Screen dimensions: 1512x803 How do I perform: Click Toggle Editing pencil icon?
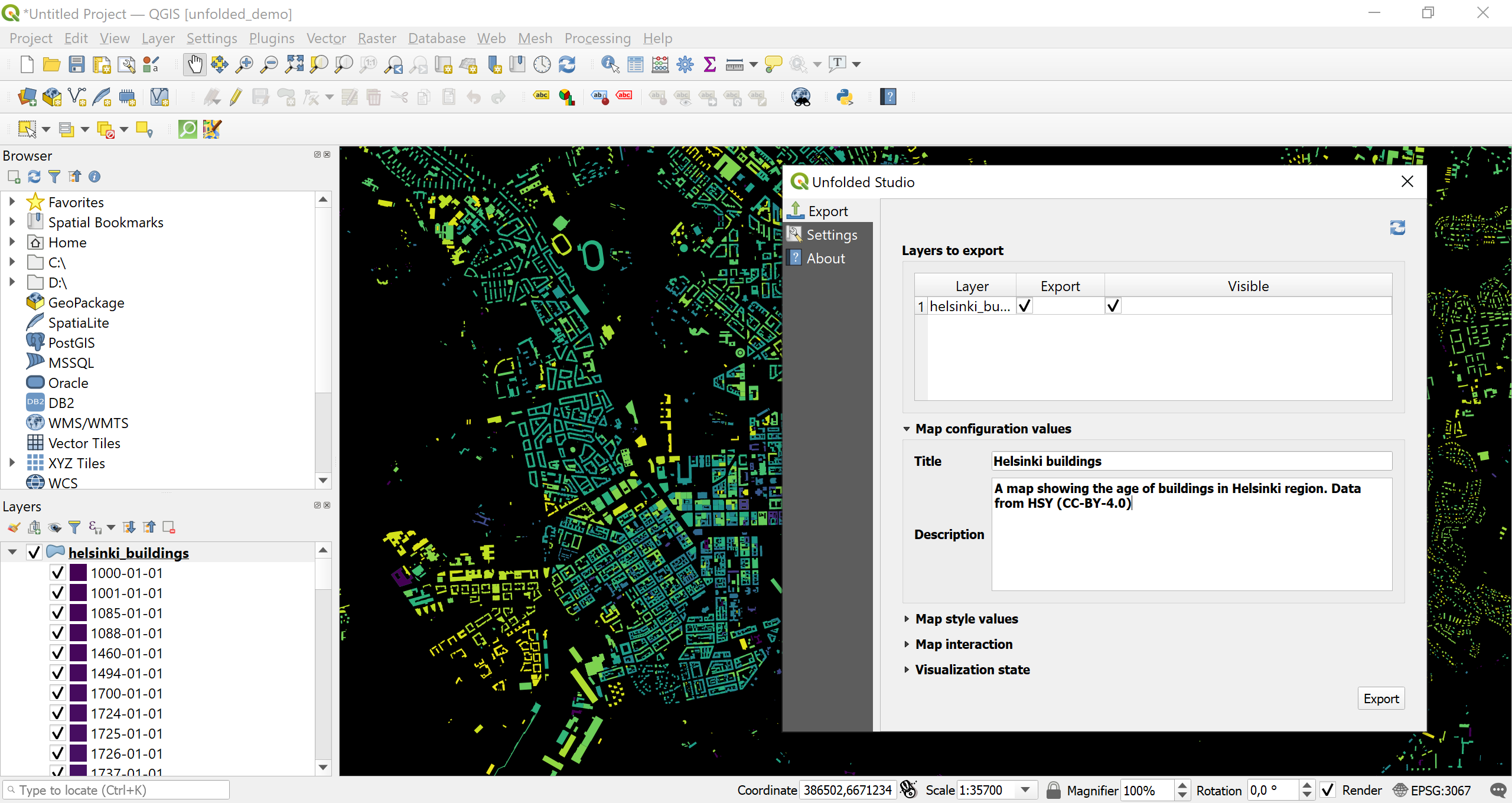point(236,97)
